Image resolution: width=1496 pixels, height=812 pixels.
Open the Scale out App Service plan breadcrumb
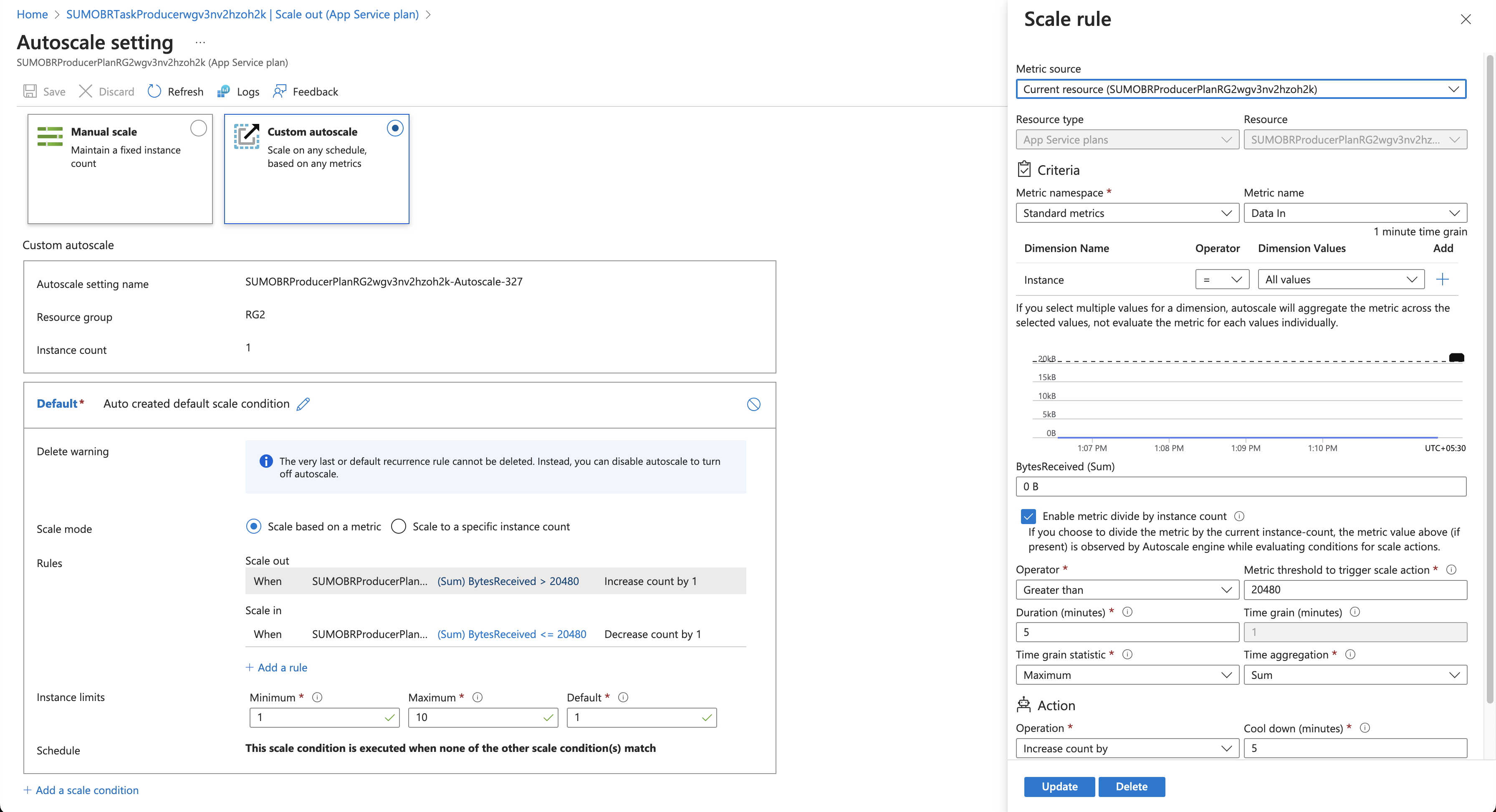tap(242, 15)
